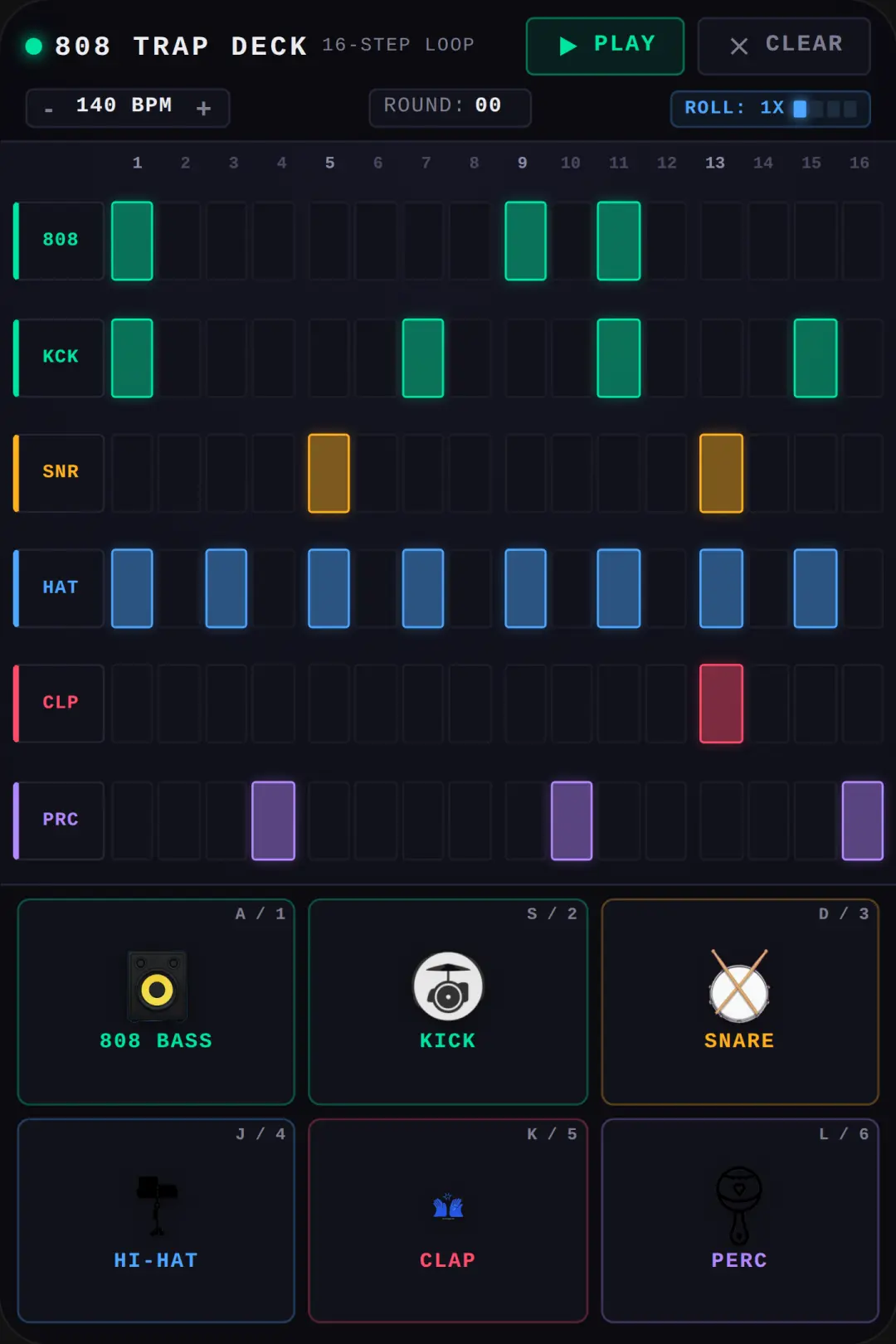
Task: Turn off KCK step 15
Action: (816, 358)
